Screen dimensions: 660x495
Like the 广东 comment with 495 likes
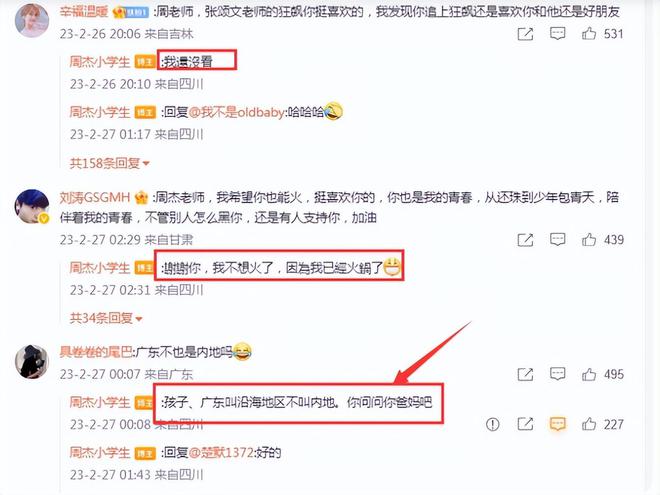(x=589, y=374)
